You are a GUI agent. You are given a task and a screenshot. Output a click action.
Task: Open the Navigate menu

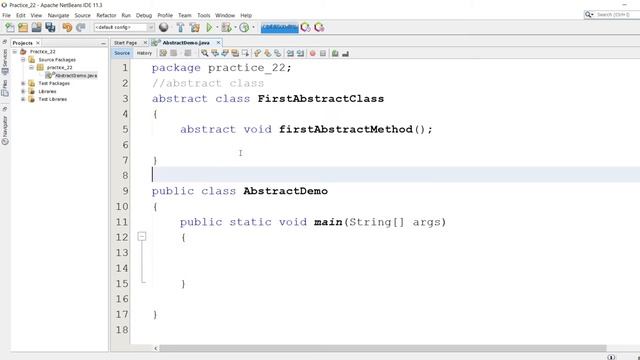point(58,16)
